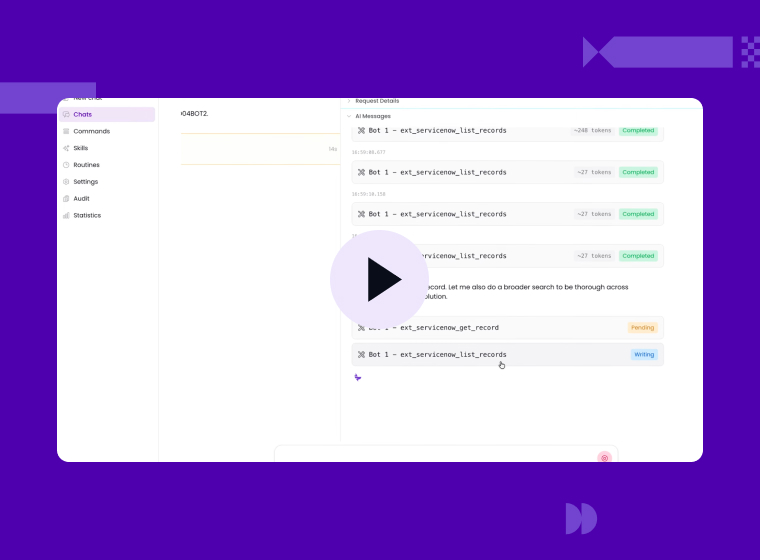Open Settings in the sidebar
This screenshot has height=560, width=760.
pyautogui.click(x=107, y=182)
